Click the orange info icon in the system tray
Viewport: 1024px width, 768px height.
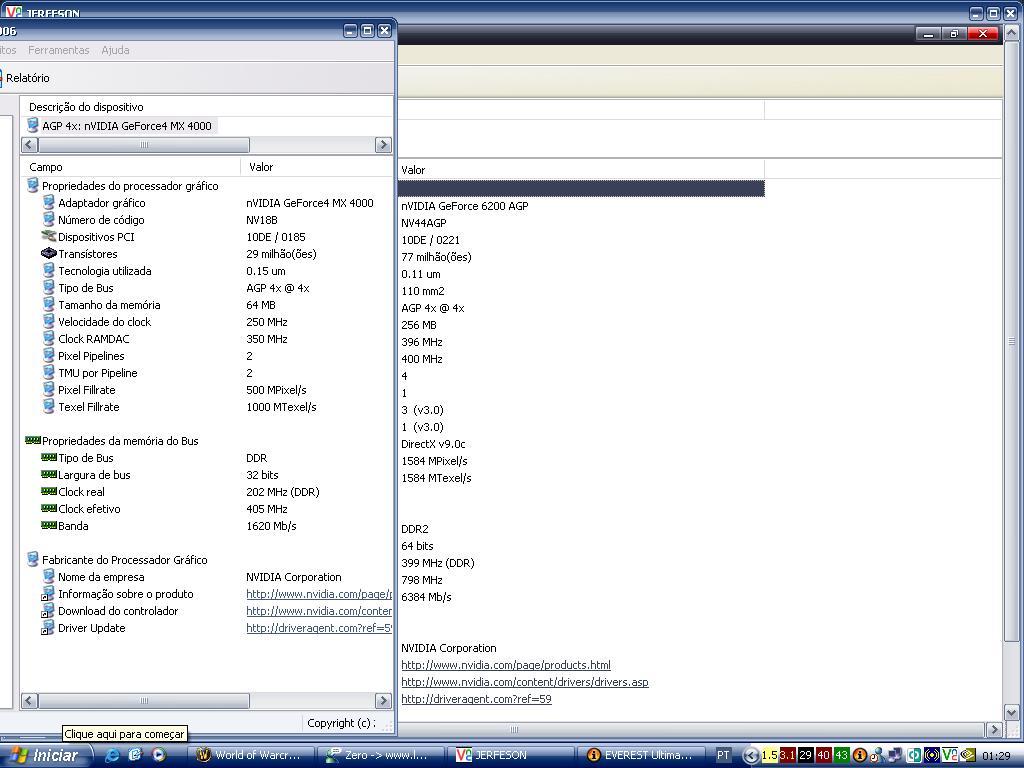pos(860,755)
